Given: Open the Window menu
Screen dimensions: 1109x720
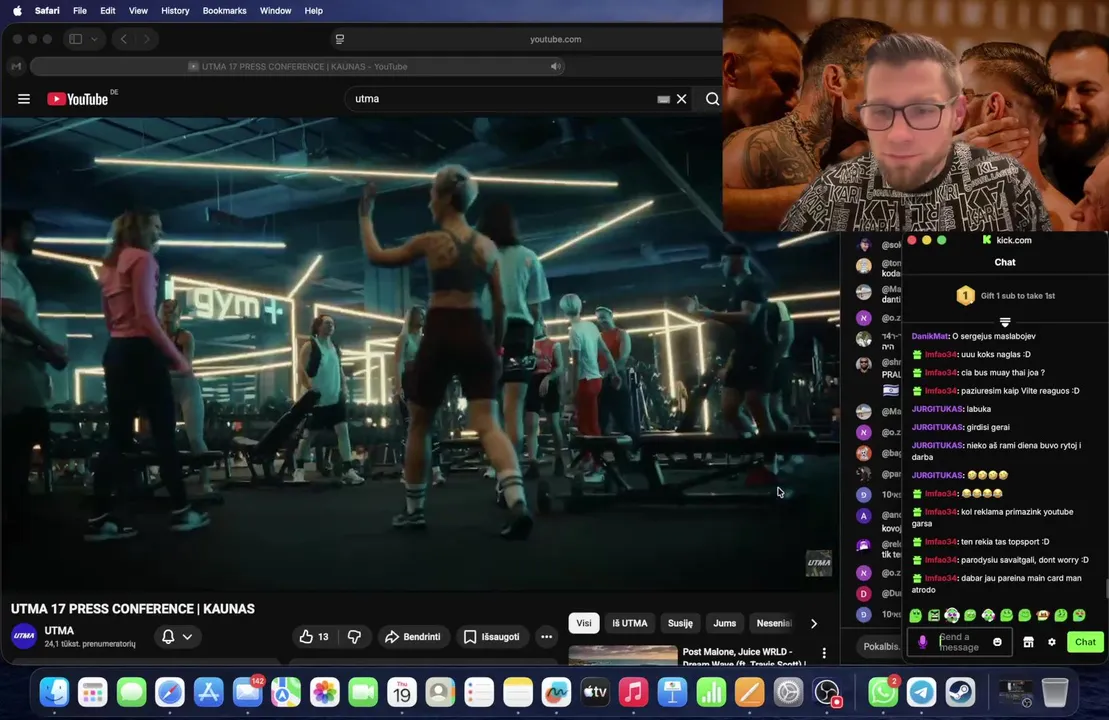Looking at the screenshot, I should point(275,11).
